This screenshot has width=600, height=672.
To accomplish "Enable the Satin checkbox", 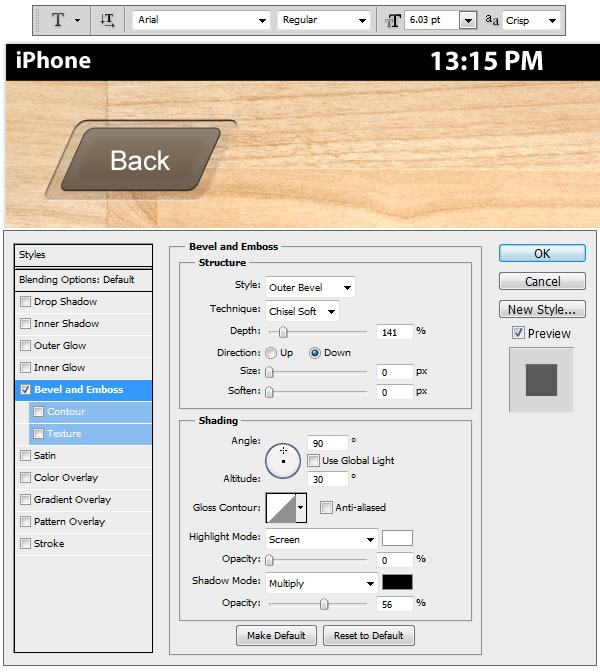I will [26, 456].
